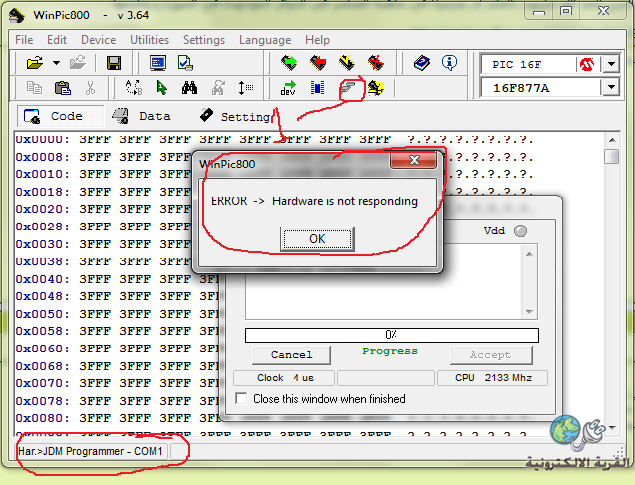The width and height of the screenshot is (635, 485).
Task: Open the File menu
Action: click(24, 40)
